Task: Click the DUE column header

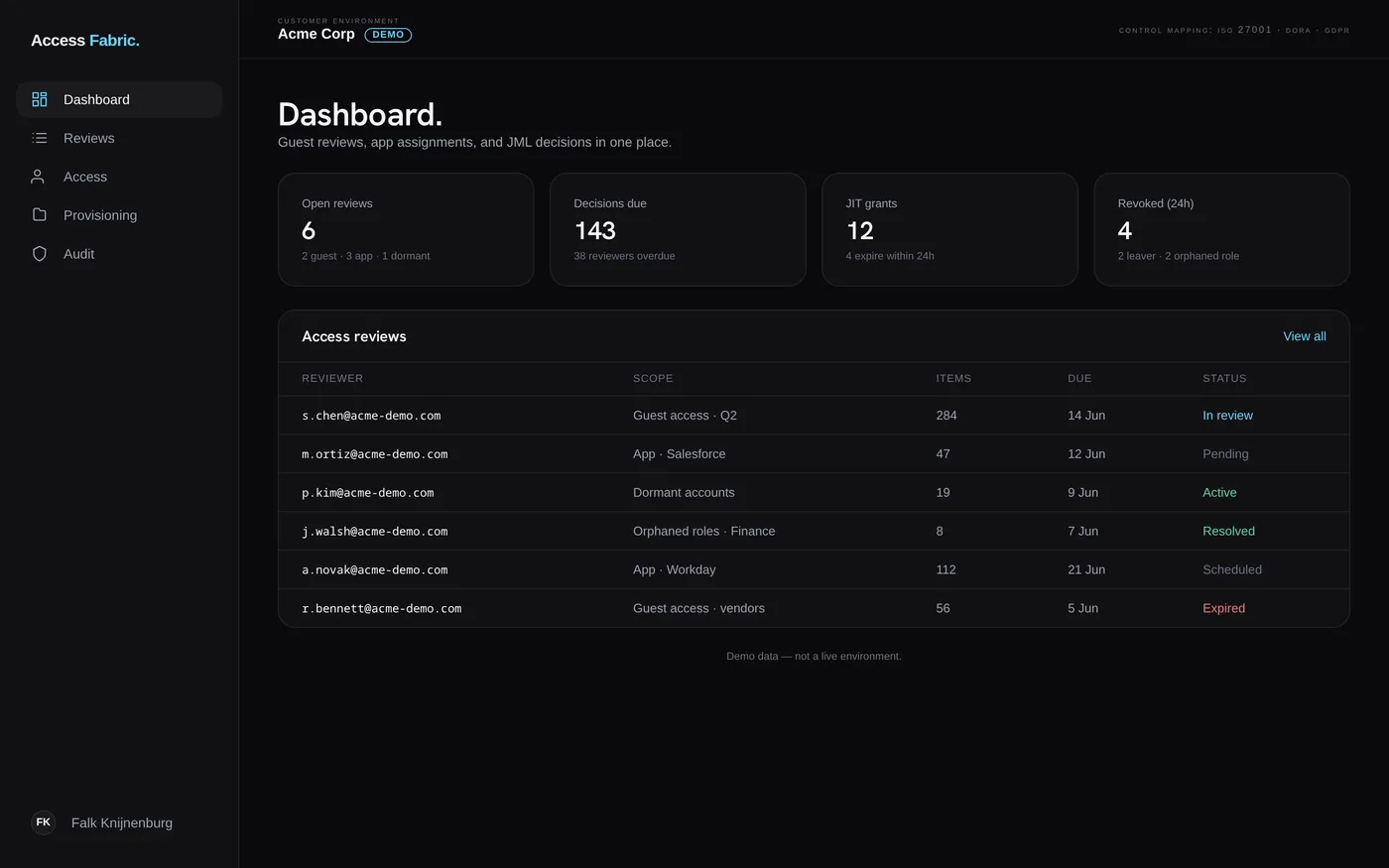Action: pos(1079,378)
